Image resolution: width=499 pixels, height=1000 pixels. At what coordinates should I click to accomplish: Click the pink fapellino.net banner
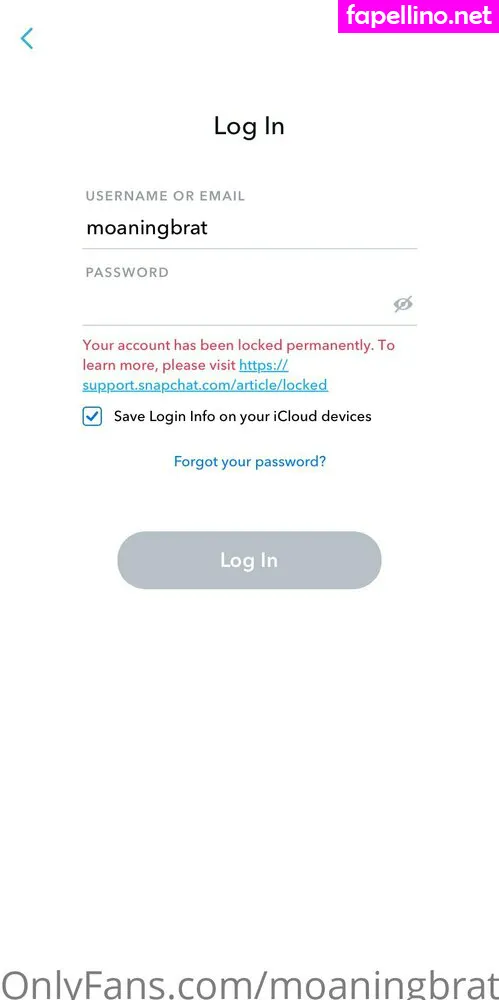419,16
